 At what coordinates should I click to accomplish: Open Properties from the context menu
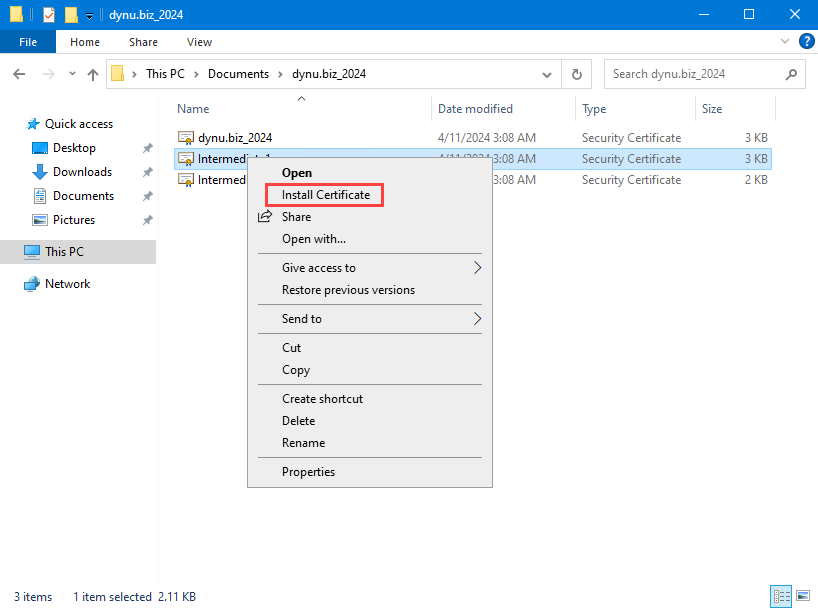[308, 472]
